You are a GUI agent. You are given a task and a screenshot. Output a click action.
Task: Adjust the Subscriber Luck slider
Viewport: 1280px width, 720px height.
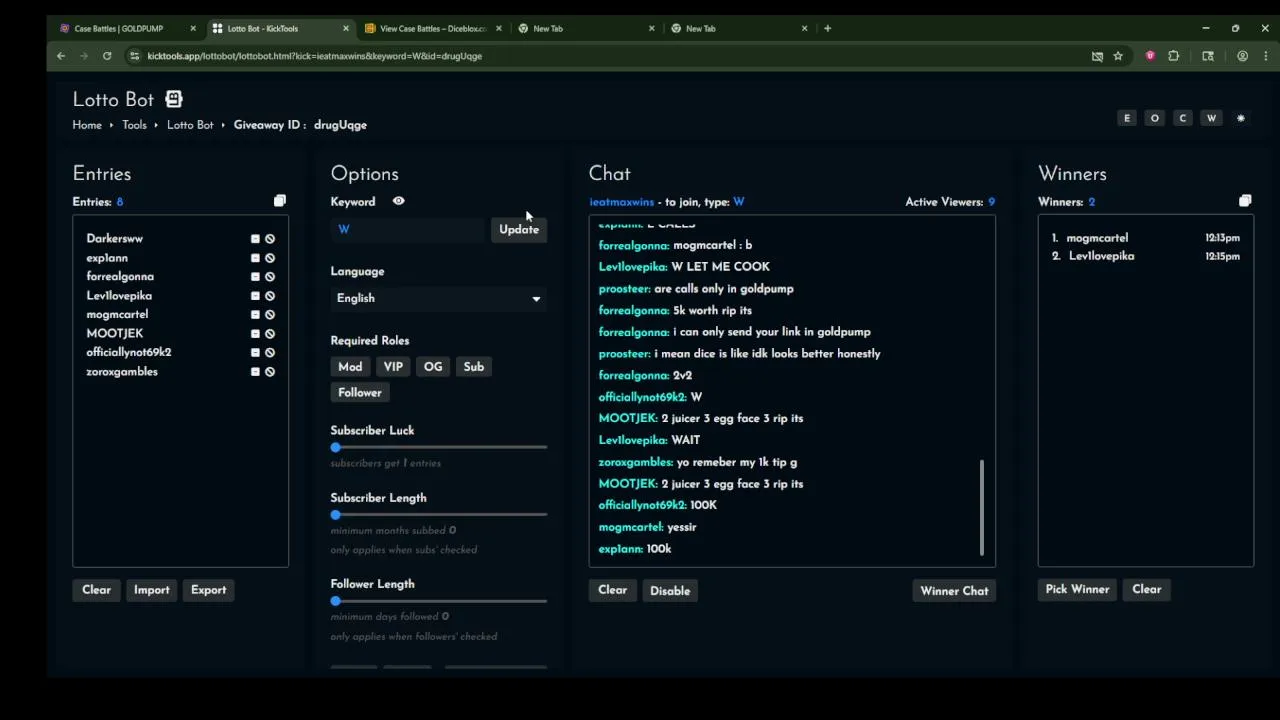tap(439, 448)
